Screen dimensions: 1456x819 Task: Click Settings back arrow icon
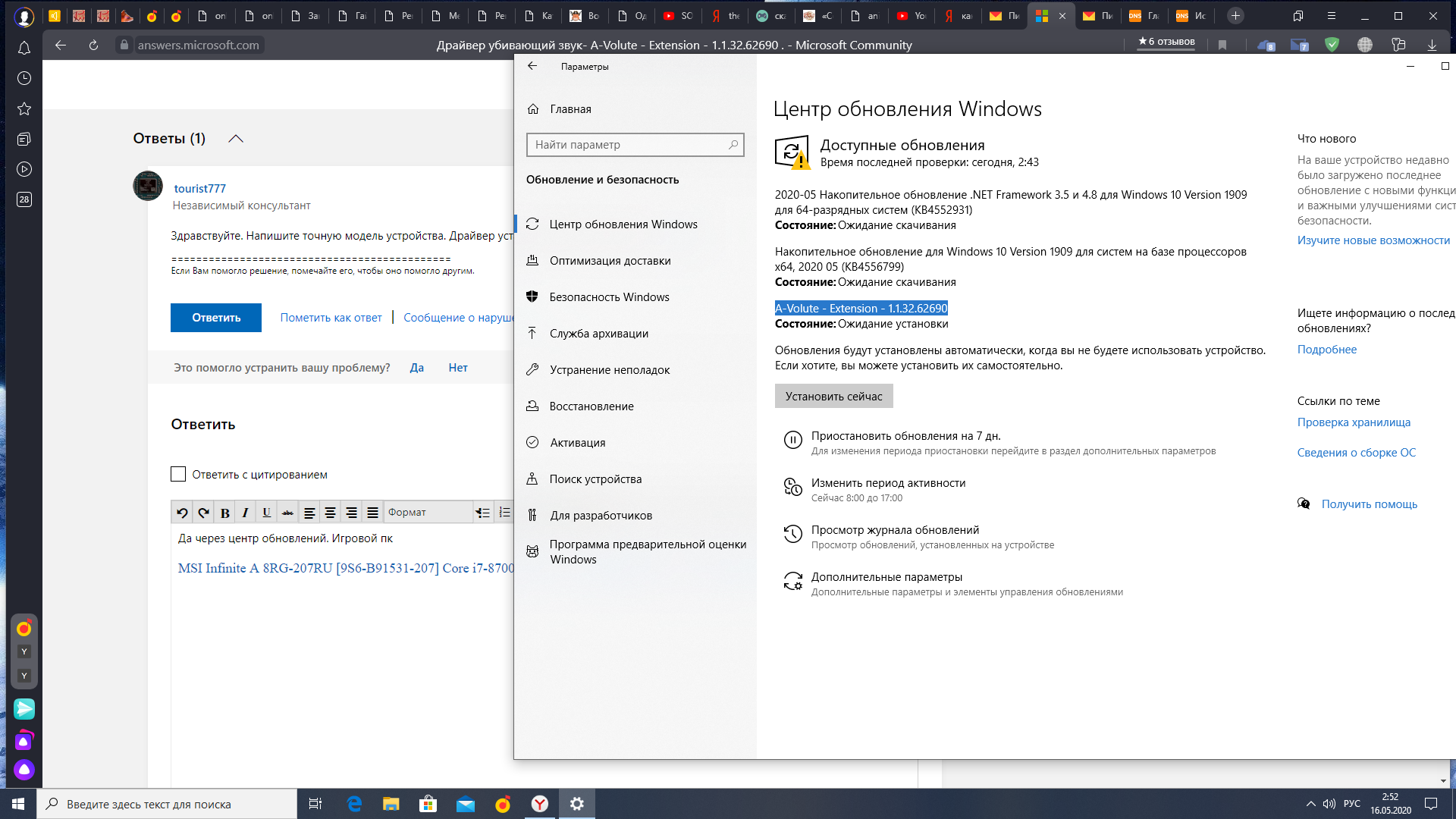[532, 66]
